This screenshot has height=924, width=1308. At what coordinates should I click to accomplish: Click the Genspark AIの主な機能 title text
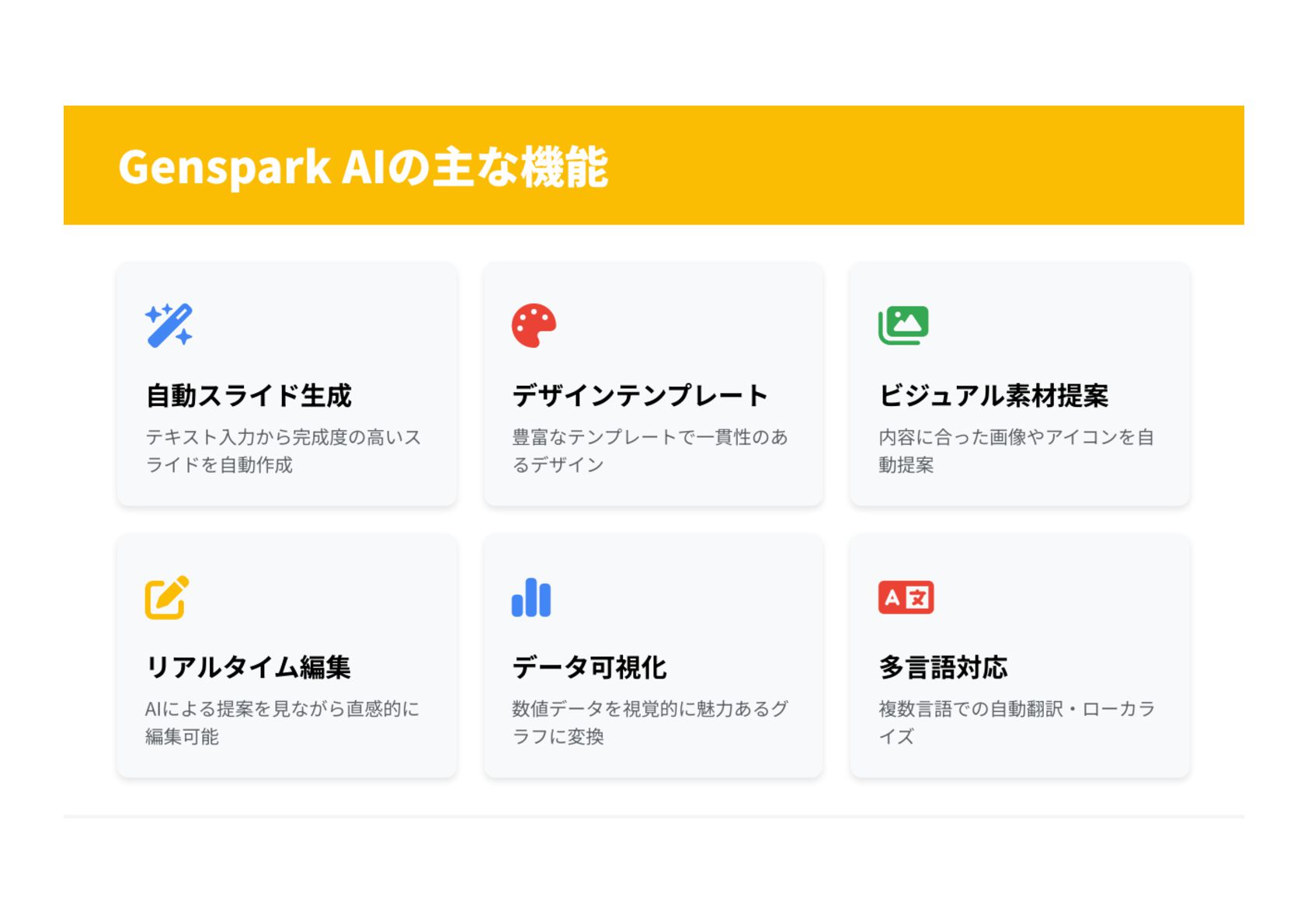(363, 167)
